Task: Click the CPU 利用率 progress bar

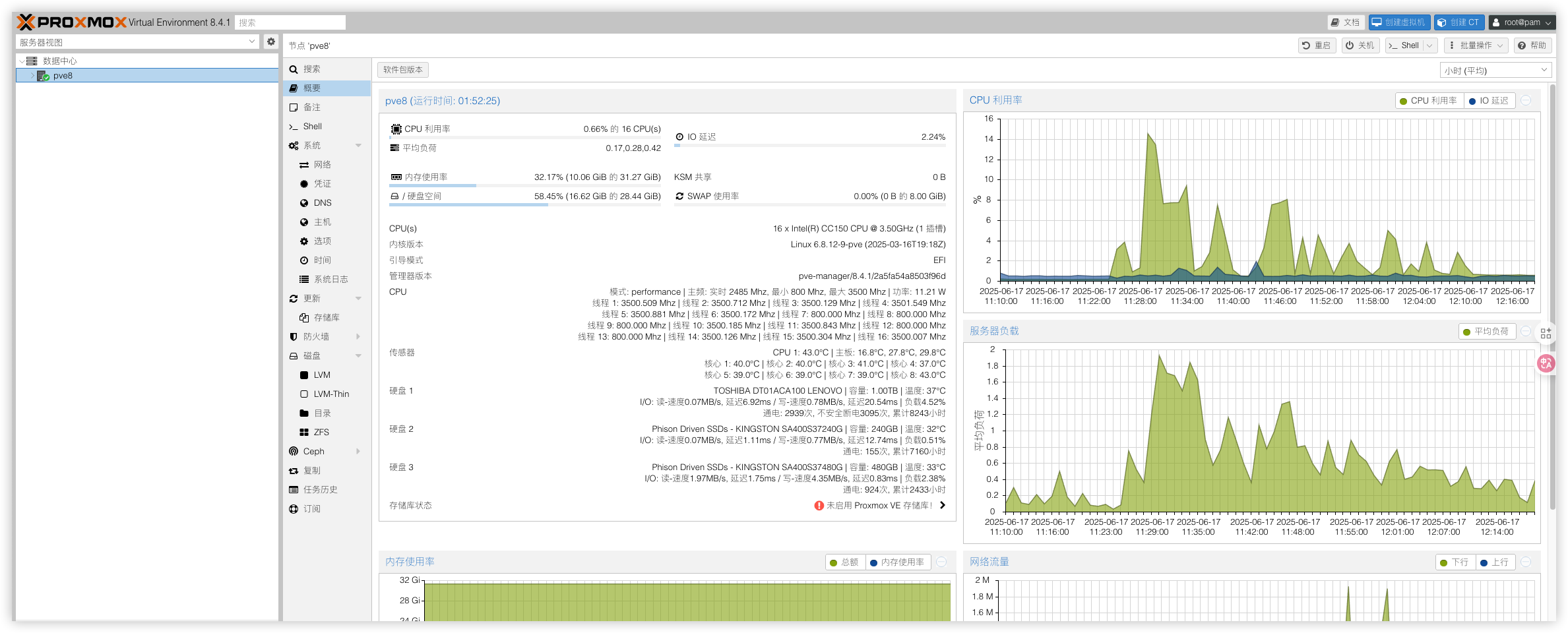Action: pyautogui.click(x=525, y=138)
